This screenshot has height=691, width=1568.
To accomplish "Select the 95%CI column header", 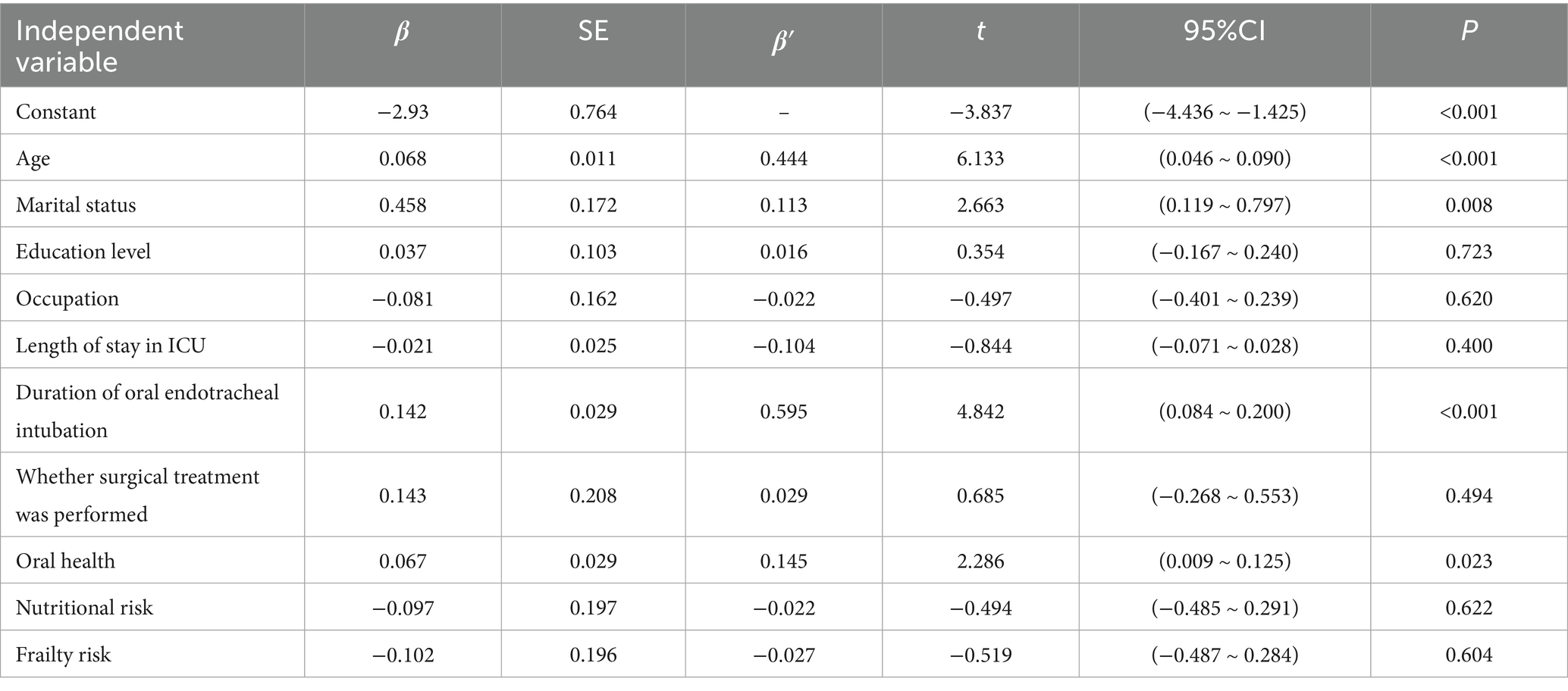I will tap(1224, 31).
